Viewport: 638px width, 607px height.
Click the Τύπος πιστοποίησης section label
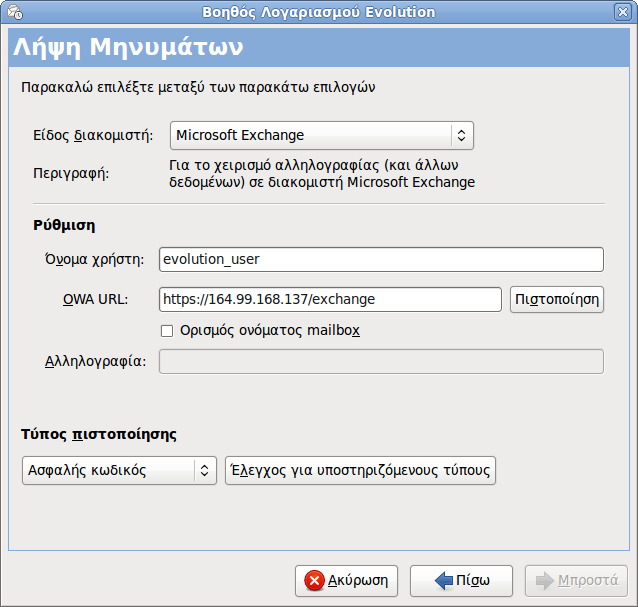[99, 435]
